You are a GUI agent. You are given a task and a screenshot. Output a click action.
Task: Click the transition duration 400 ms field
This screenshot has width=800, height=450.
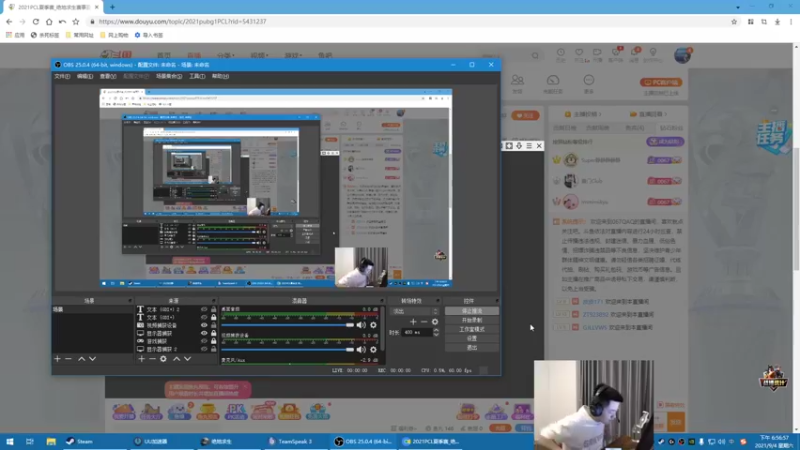coord(417,332)
